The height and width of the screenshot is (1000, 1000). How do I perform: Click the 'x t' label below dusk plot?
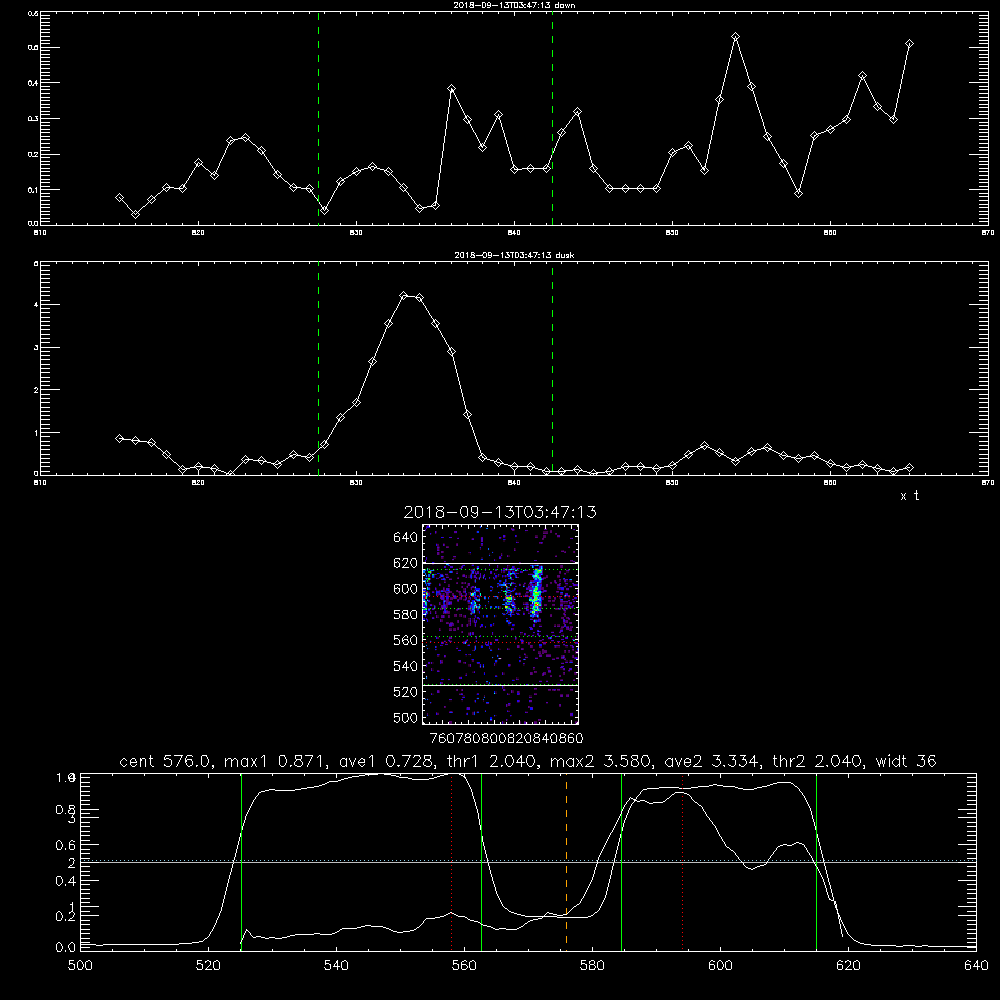909,496
